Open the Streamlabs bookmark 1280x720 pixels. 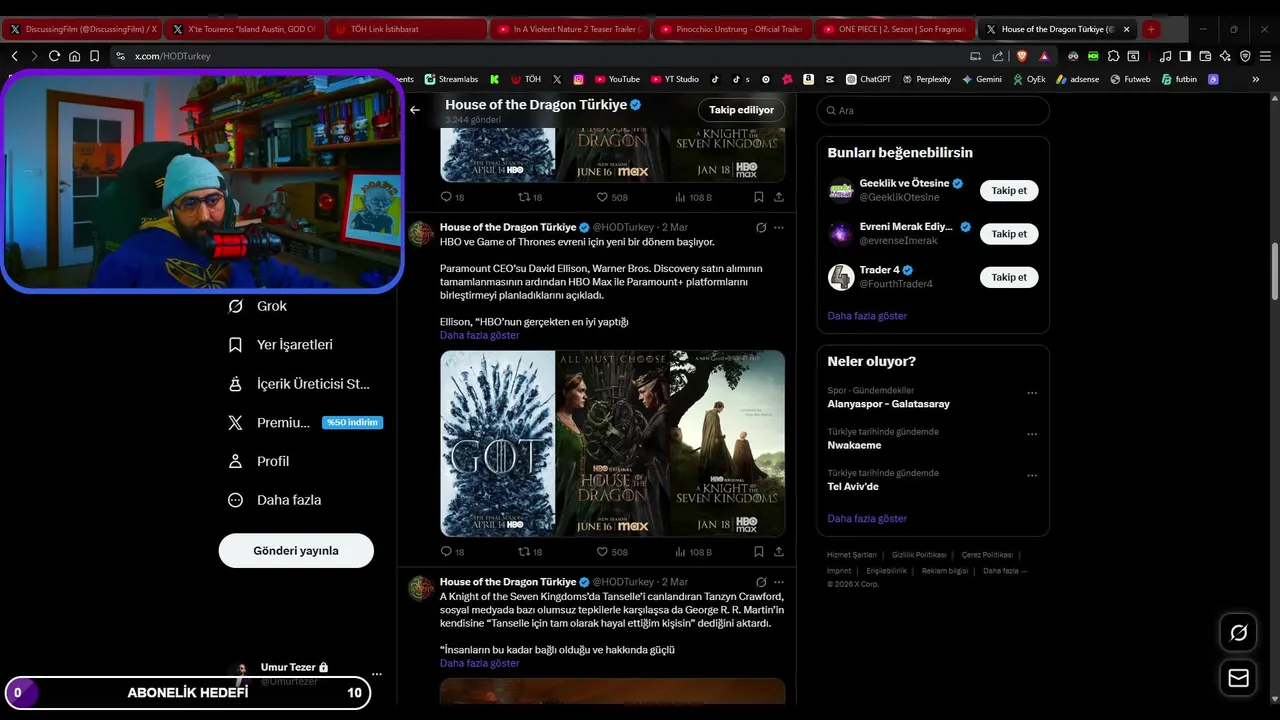(451, 79)
